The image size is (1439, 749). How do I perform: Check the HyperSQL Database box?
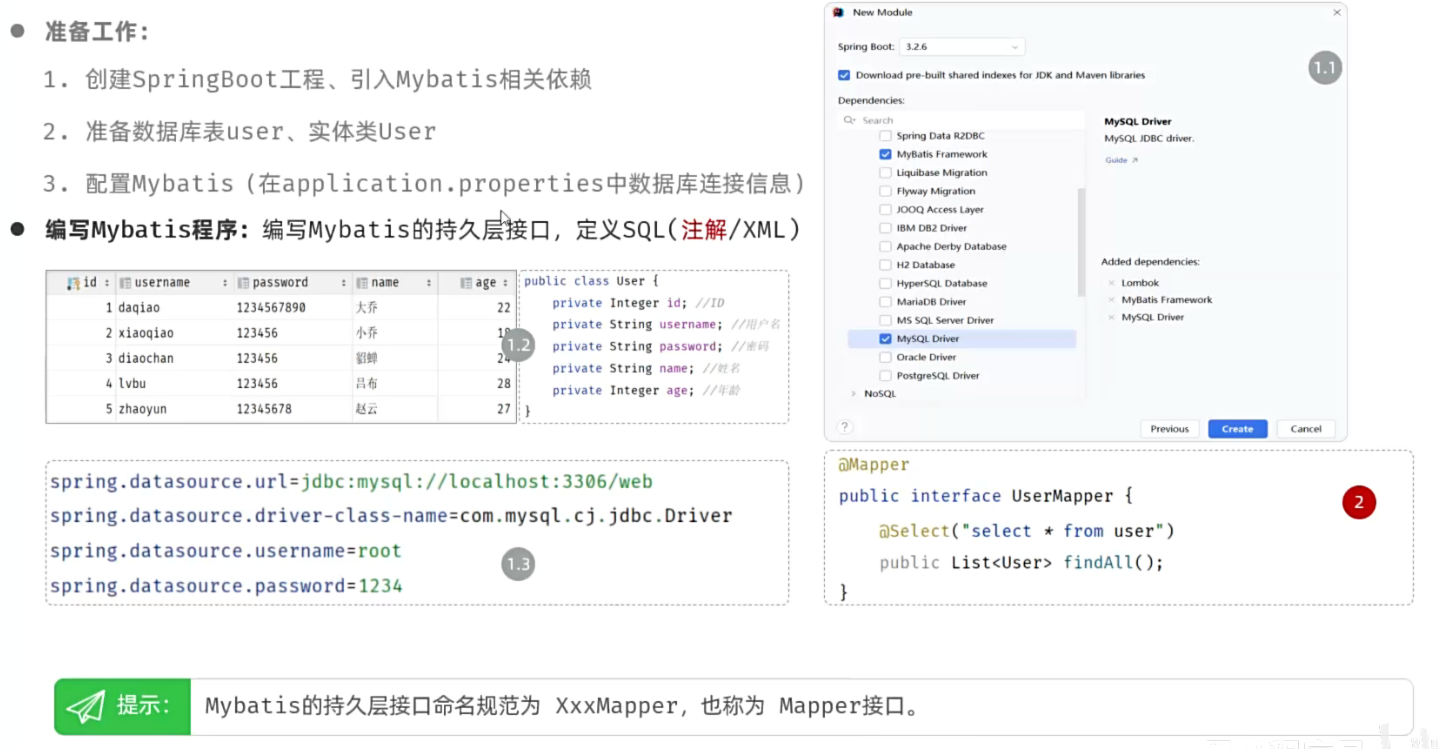click(885, 283)
